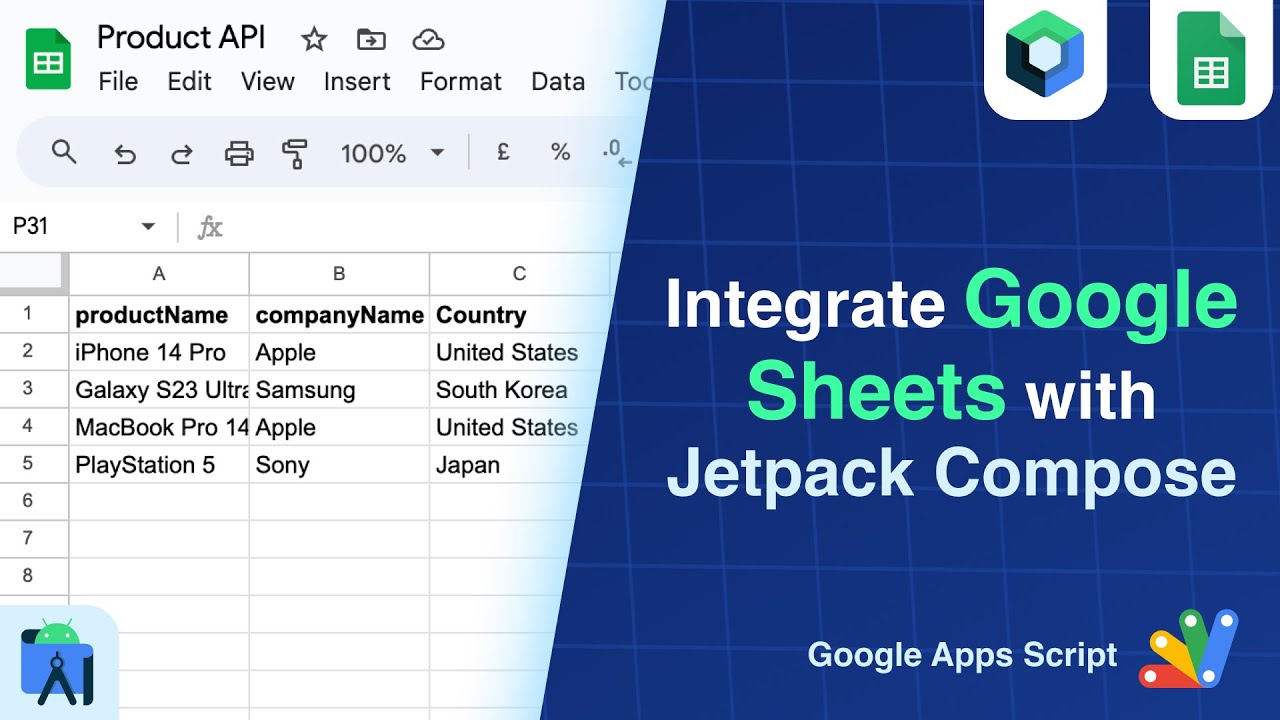Select column B header

pyautogui.click(x=339, y=274)
